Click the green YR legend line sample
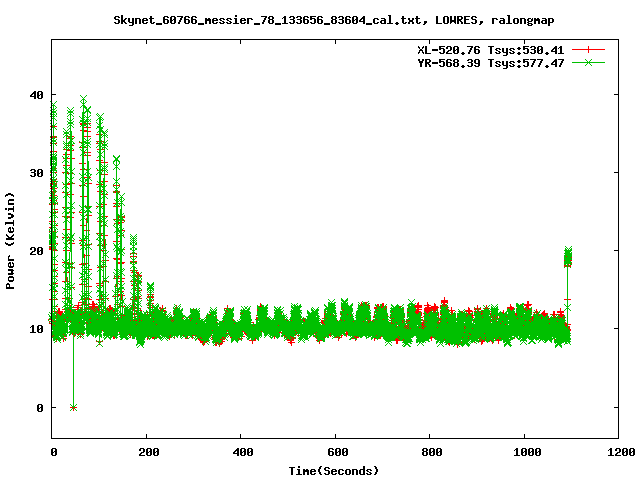This screenshot has width=640, height=480. (588, 62)
